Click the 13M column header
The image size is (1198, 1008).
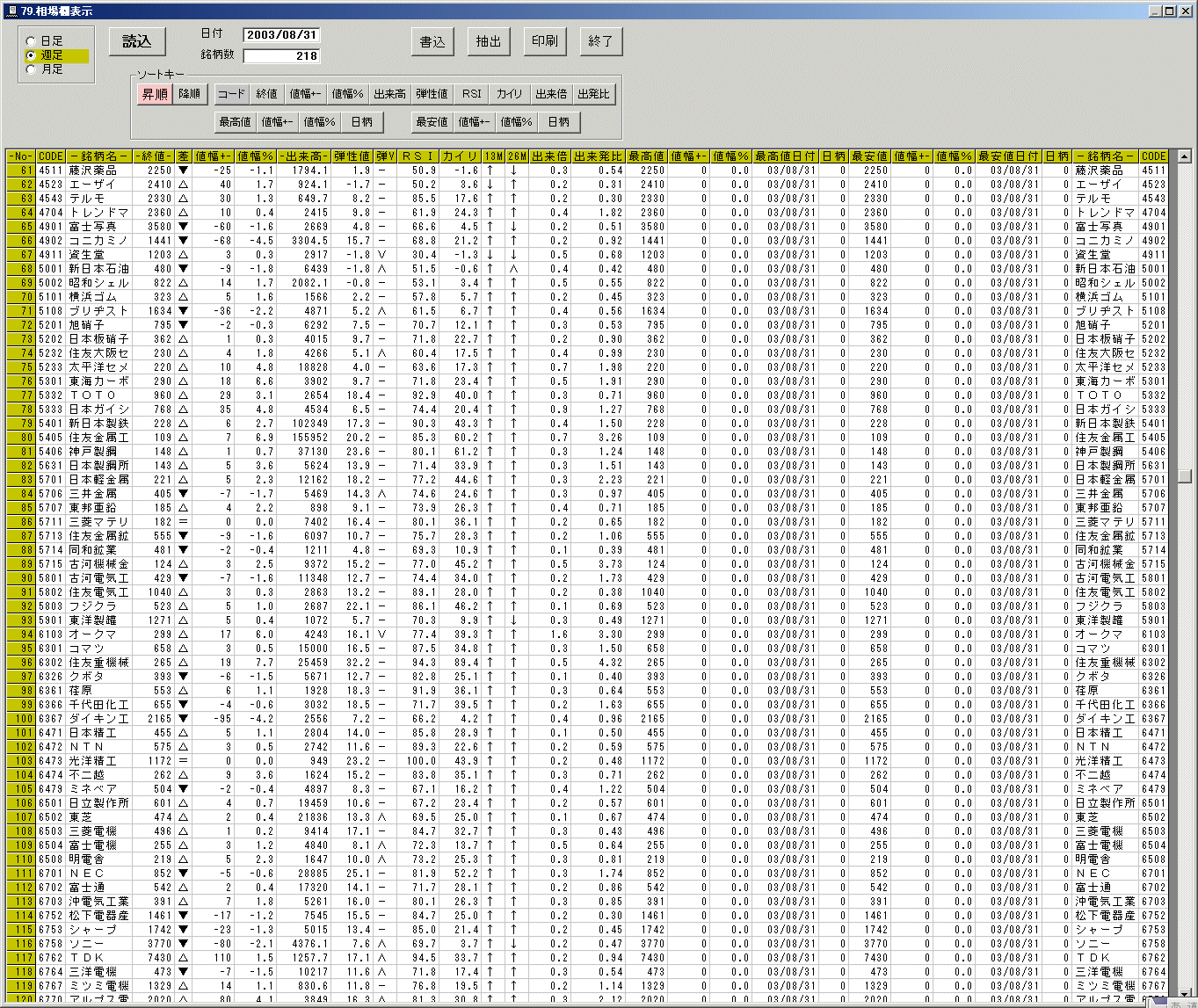pos(494,156)
